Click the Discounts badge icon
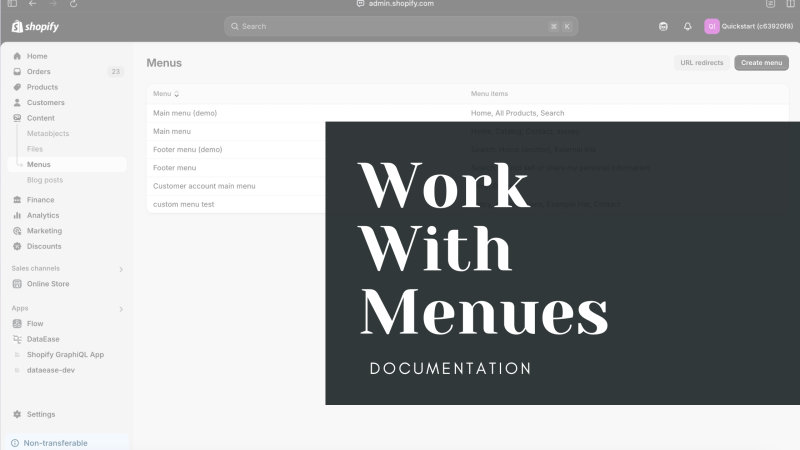800x450 pixels. click(x=17, y=246)
